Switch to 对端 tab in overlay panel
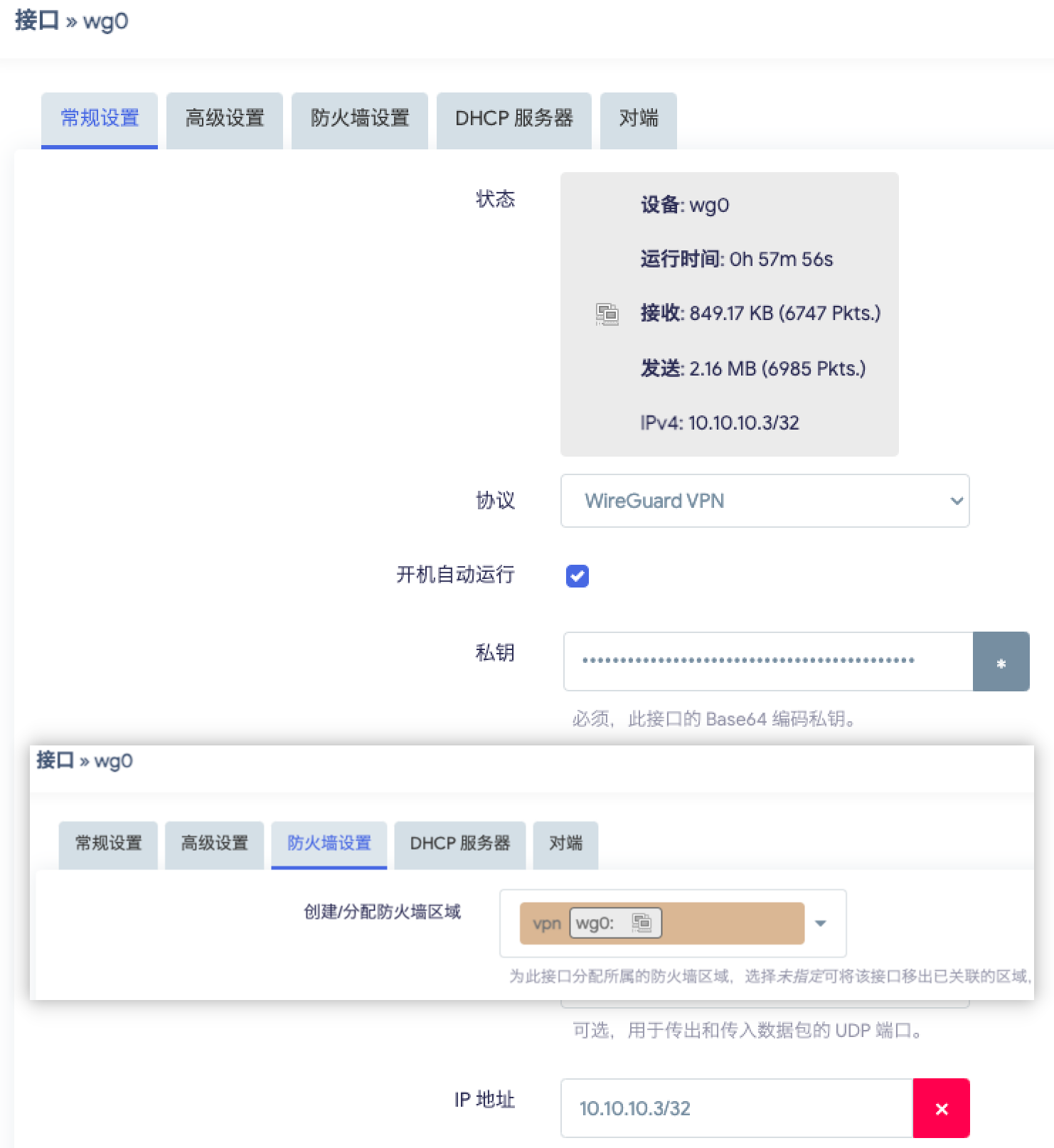The image size is (1054, 1148). pos(565,844)
